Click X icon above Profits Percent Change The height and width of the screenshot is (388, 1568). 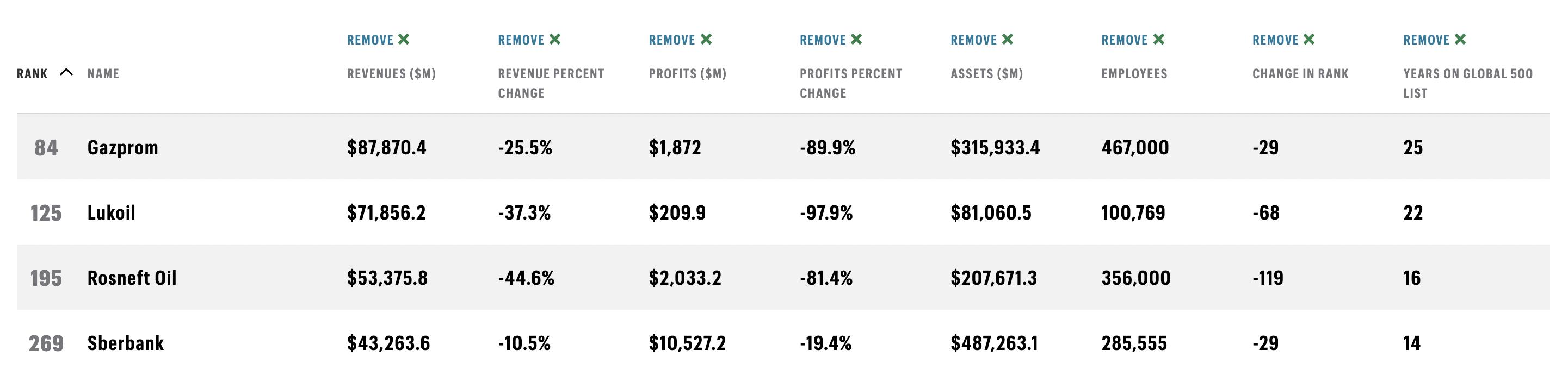856,40
